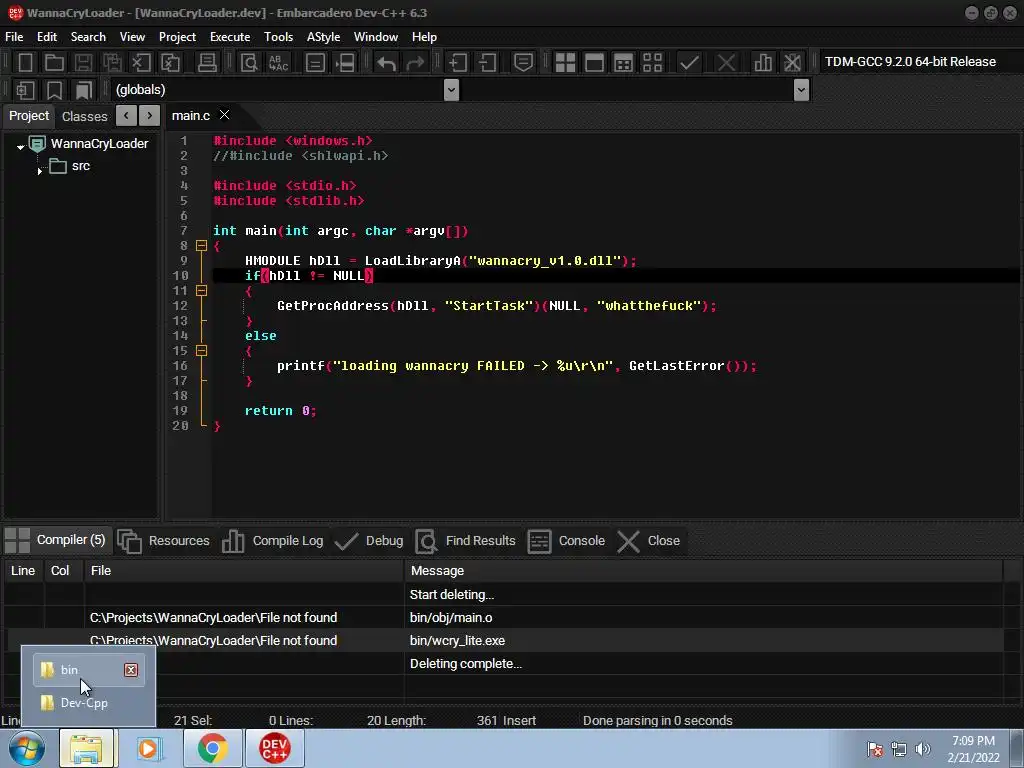This screenshot has width=1024, height=768.
Task: Click the Profile bar-chart toolbar icon
Action: tap(762, 62)
